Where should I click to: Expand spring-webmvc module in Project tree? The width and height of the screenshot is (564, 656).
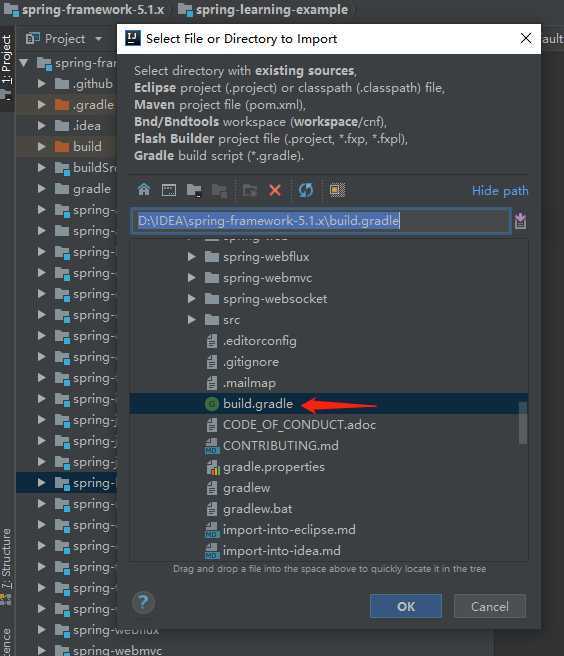(41, 651)
